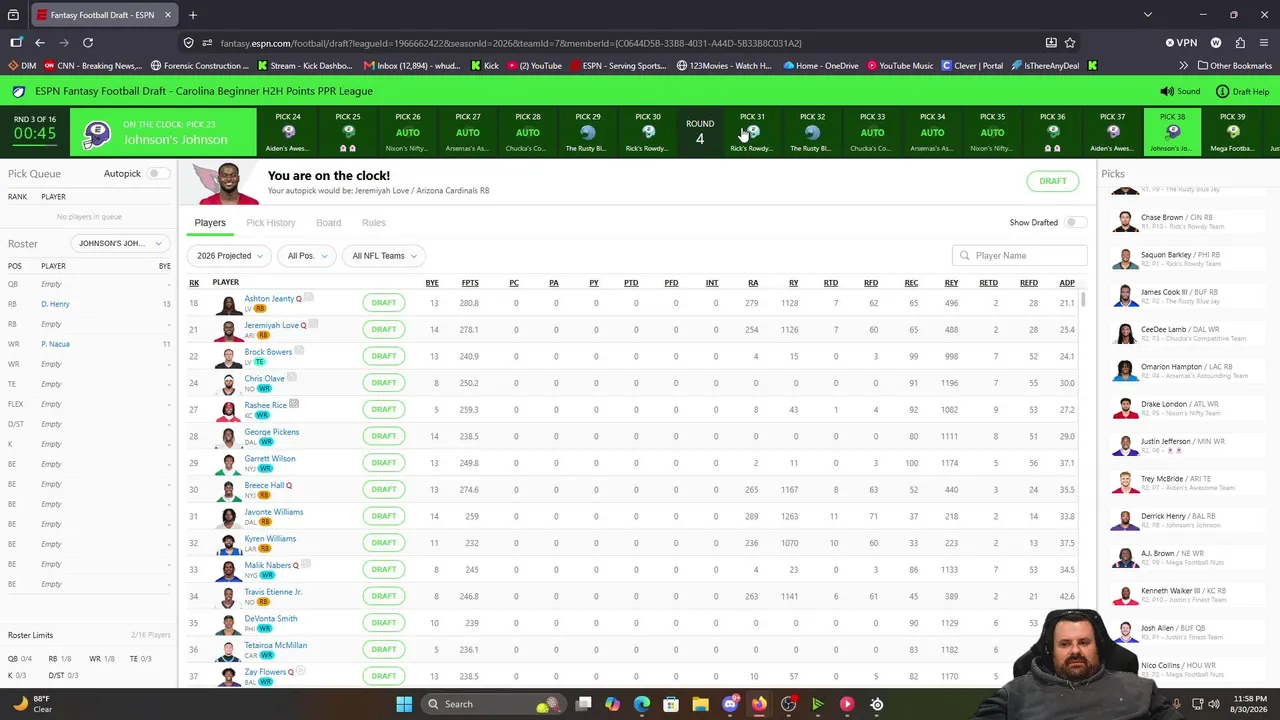Open File Explorer from the taskbar
Viewport: 1280px width, 720px height.
pos(701,704)
